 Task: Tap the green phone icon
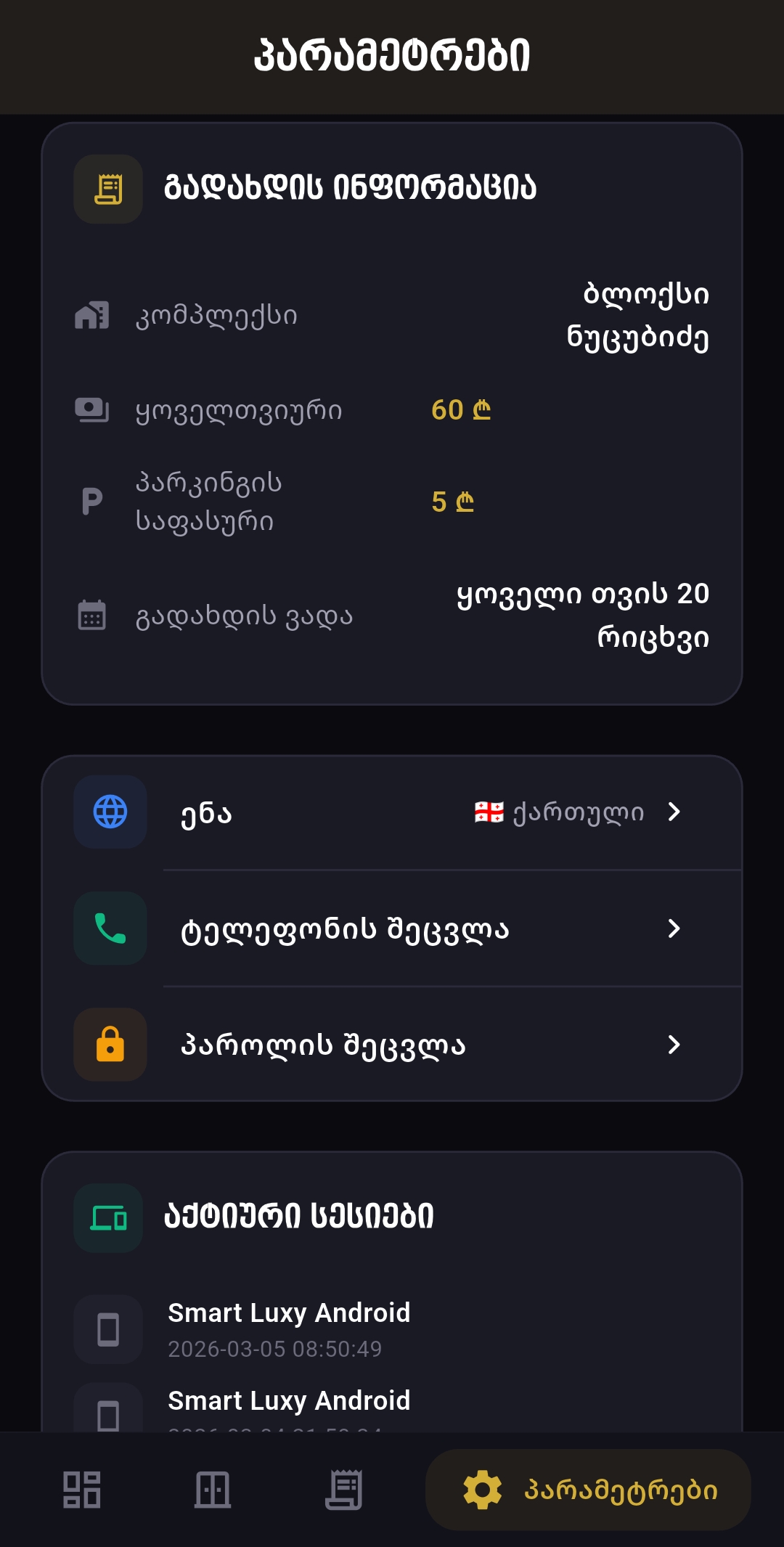point(110,928)
